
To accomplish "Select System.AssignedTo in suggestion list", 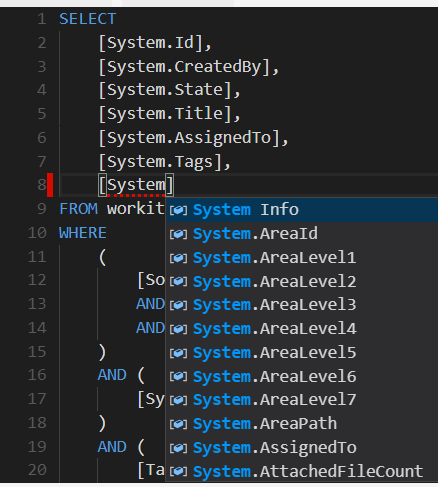I will (275, 447).
